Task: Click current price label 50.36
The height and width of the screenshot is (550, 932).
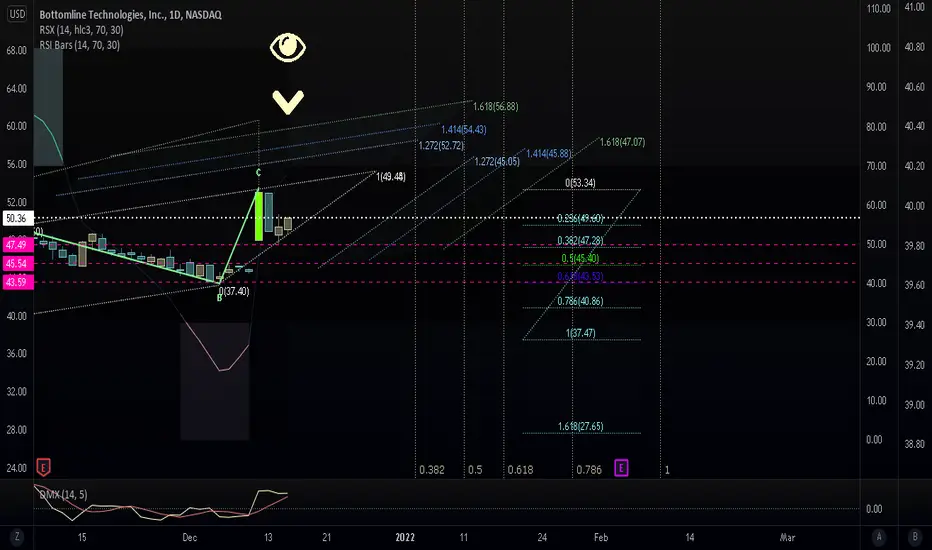Action: (x=17, y=218)
